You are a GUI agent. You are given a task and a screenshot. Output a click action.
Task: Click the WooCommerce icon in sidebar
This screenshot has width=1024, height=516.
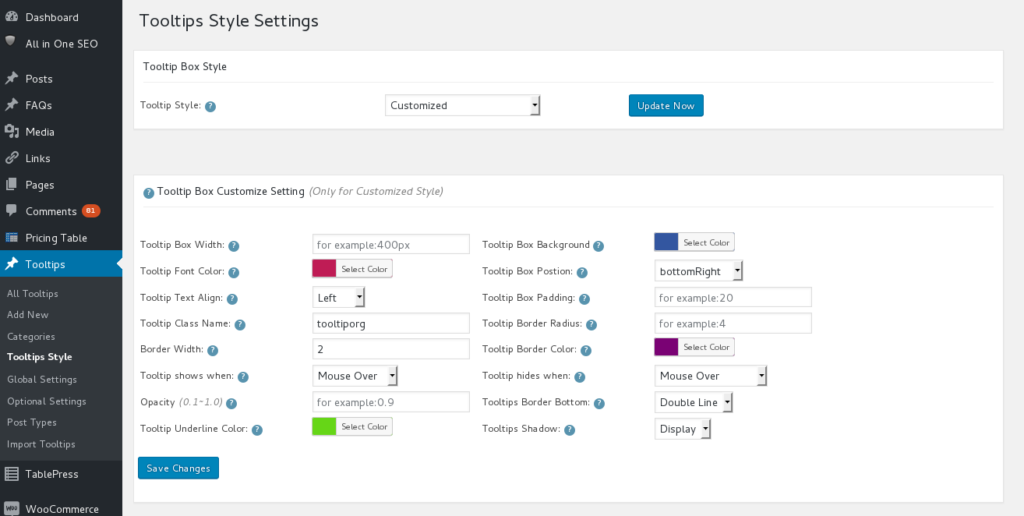coord(11,509)
